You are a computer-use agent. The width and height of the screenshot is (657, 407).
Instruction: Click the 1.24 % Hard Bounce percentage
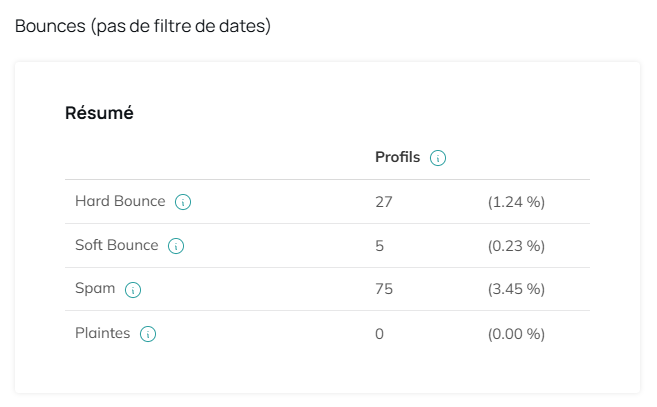(x=516, y=202)
